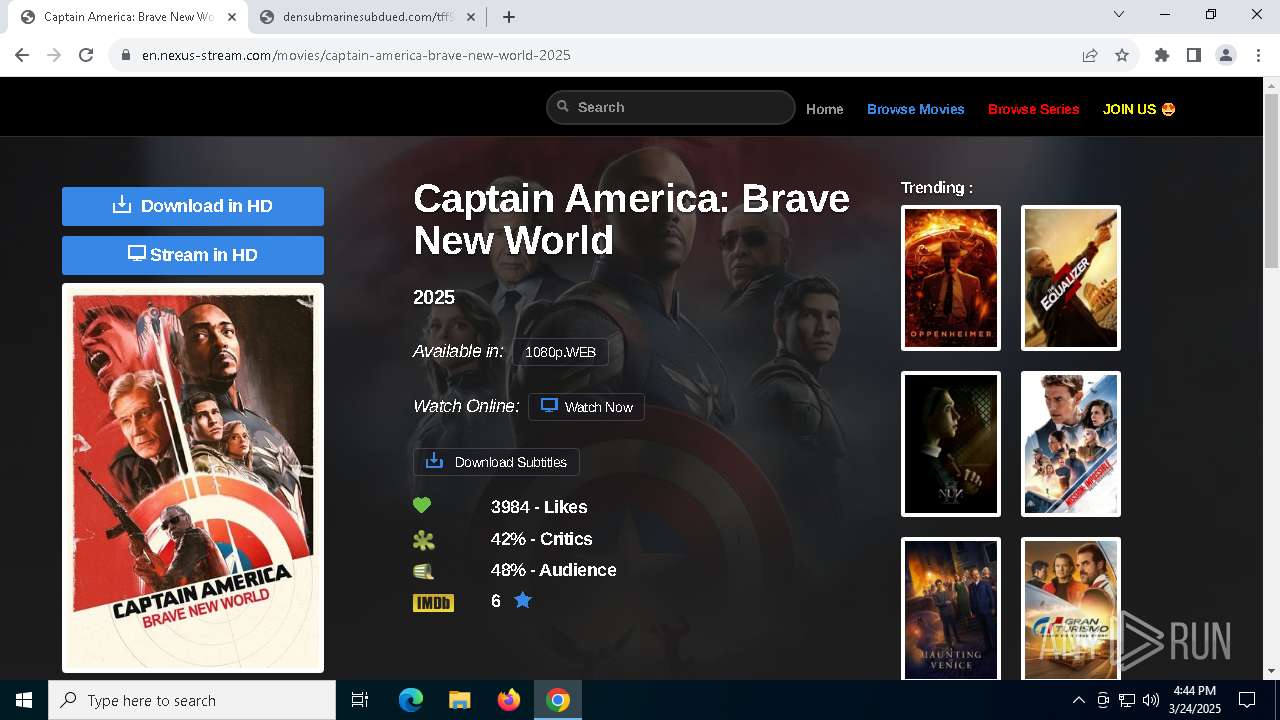The width and height of the screenshot is (1280, 720).
Task: Open the Windows notification center icon
Action: [1247, 700]
